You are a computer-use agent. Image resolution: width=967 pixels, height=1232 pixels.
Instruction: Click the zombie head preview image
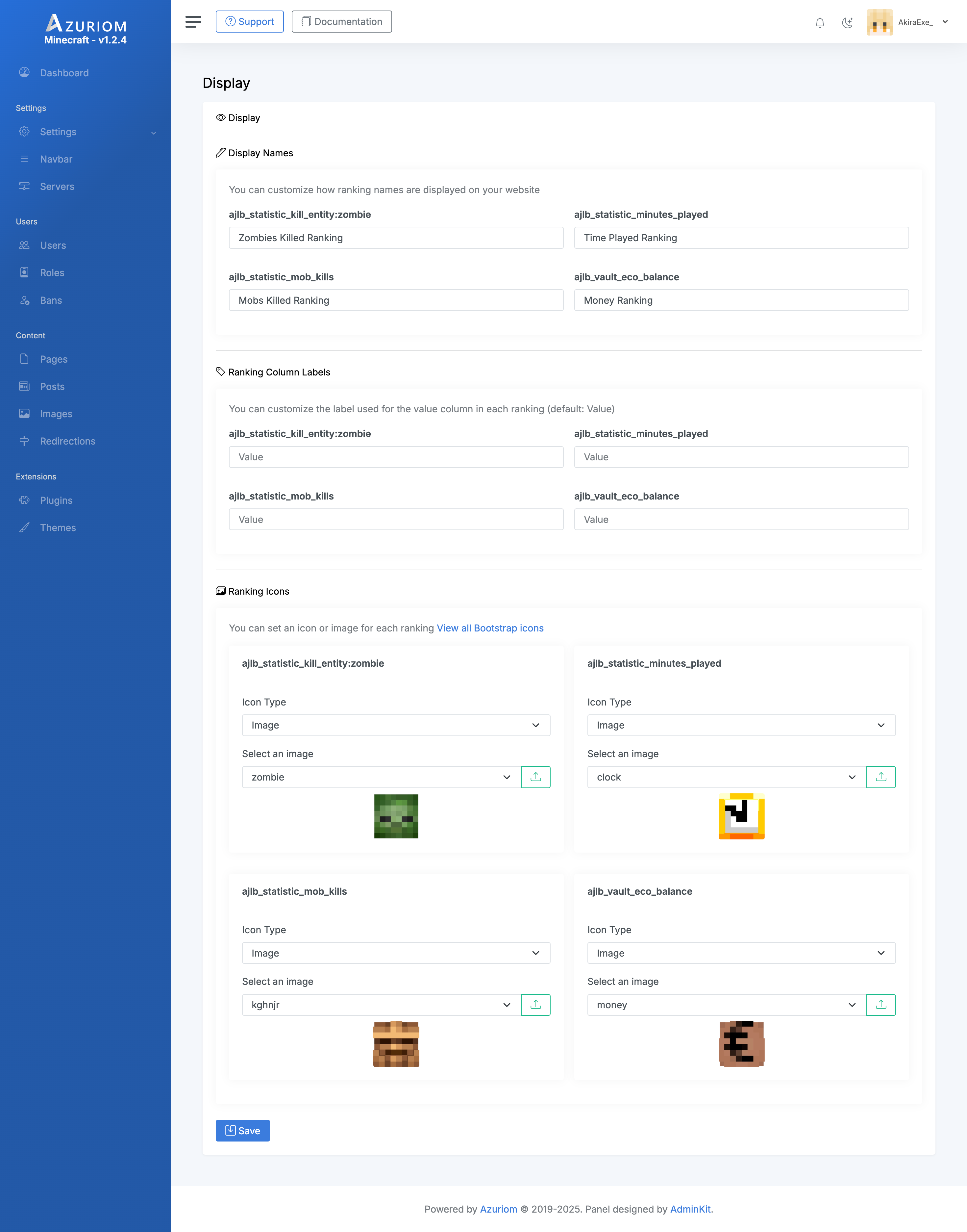point(396,816)
